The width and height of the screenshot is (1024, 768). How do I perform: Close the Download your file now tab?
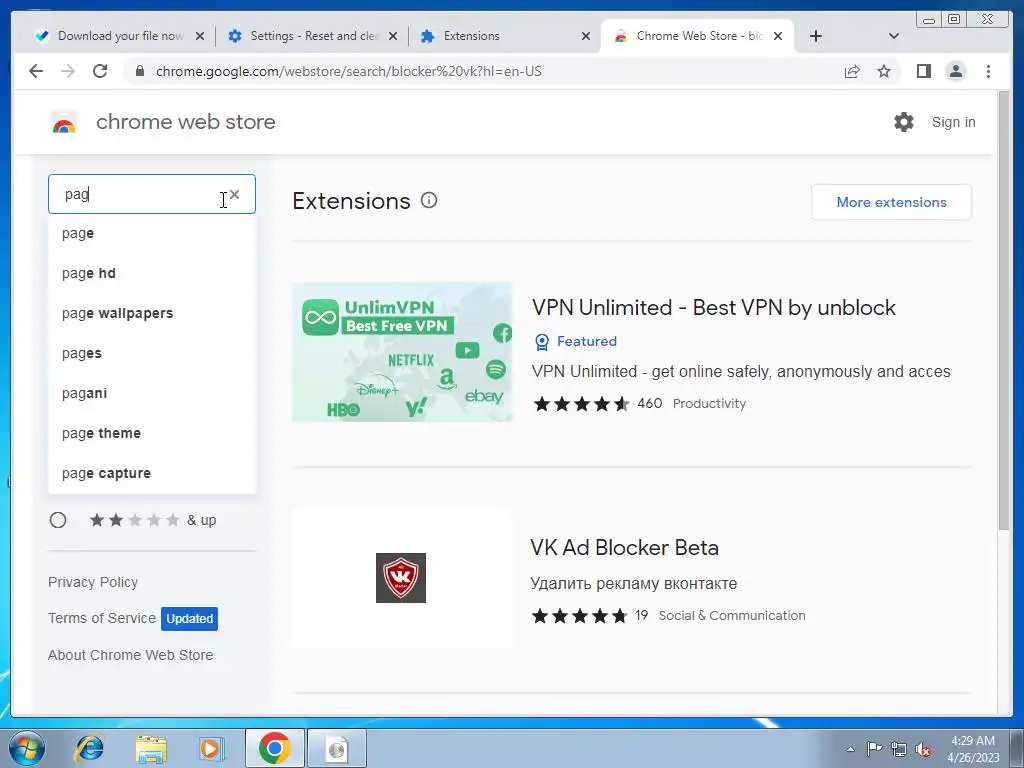tap(200, 36)
